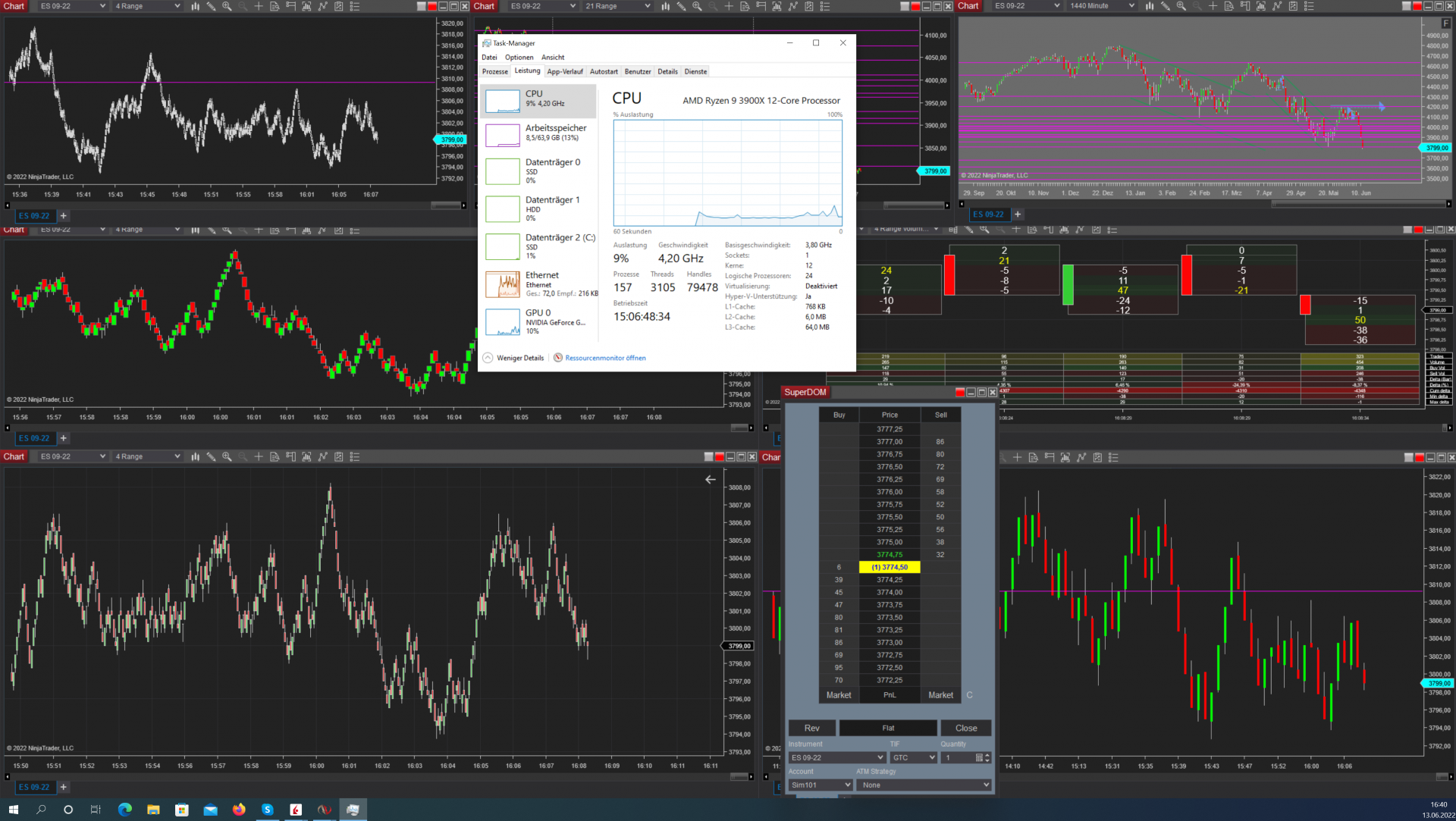Toggle gray interval link square on top-left chart

422,6
